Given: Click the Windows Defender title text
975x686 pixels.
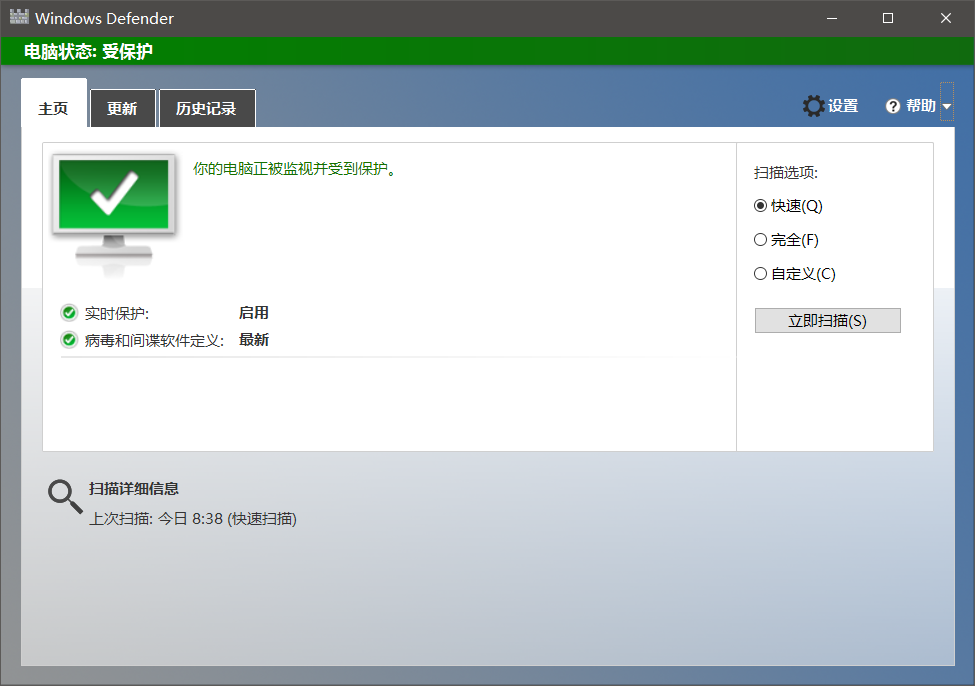Looking at the screenshot, I should pos(104,19).
